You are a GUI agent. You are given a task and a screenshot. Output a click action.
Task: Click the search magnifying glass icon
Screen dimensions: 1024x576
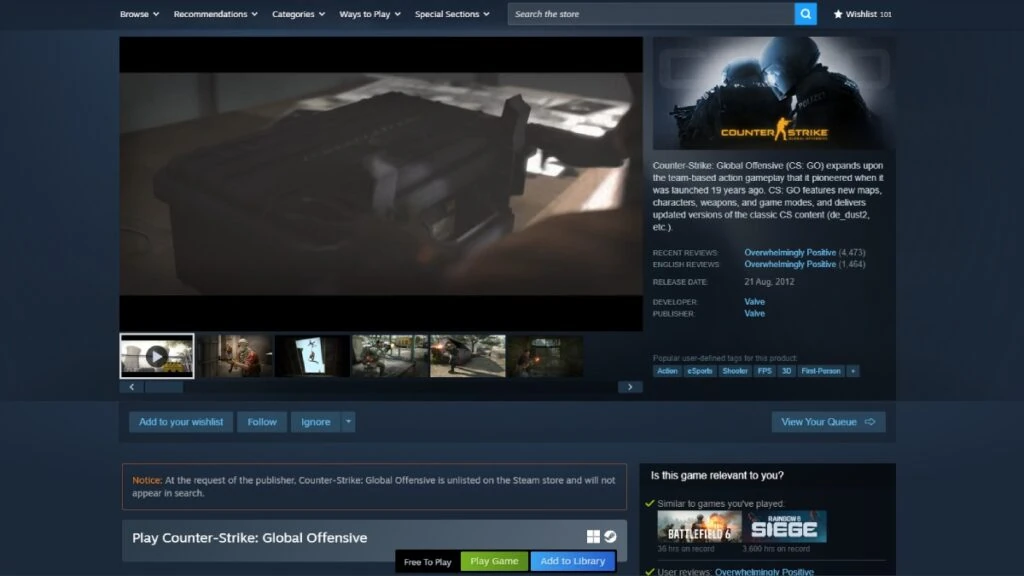[806, 14]
